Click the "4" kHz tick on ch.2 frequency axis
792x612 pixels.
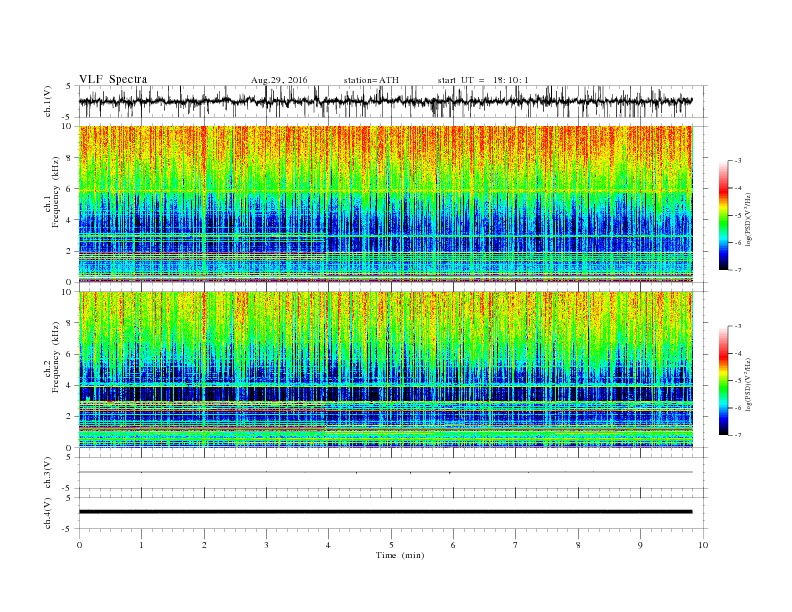pos(69,386)
